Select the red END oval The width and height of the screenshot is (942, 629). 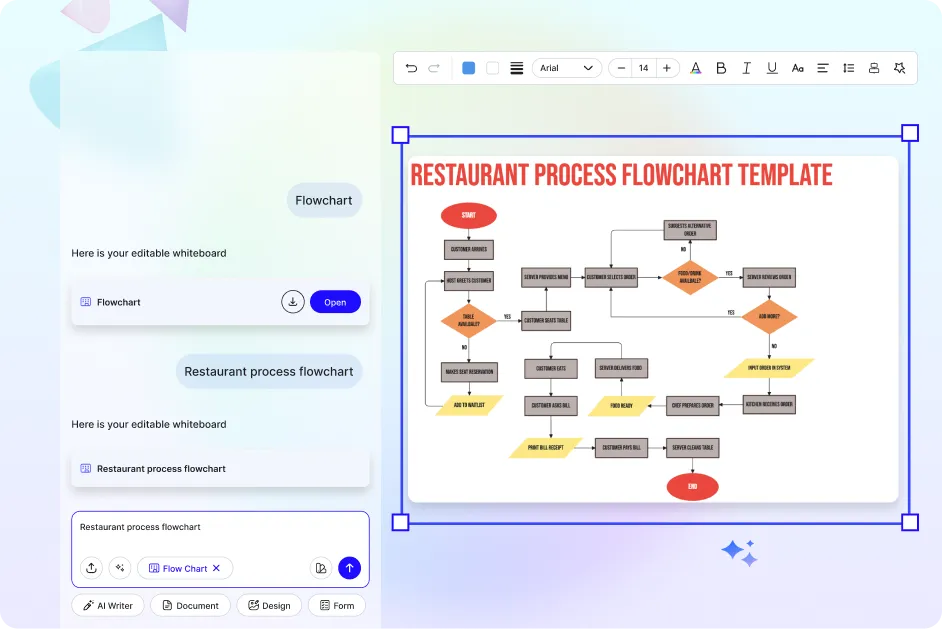click(x=693, y=487)
